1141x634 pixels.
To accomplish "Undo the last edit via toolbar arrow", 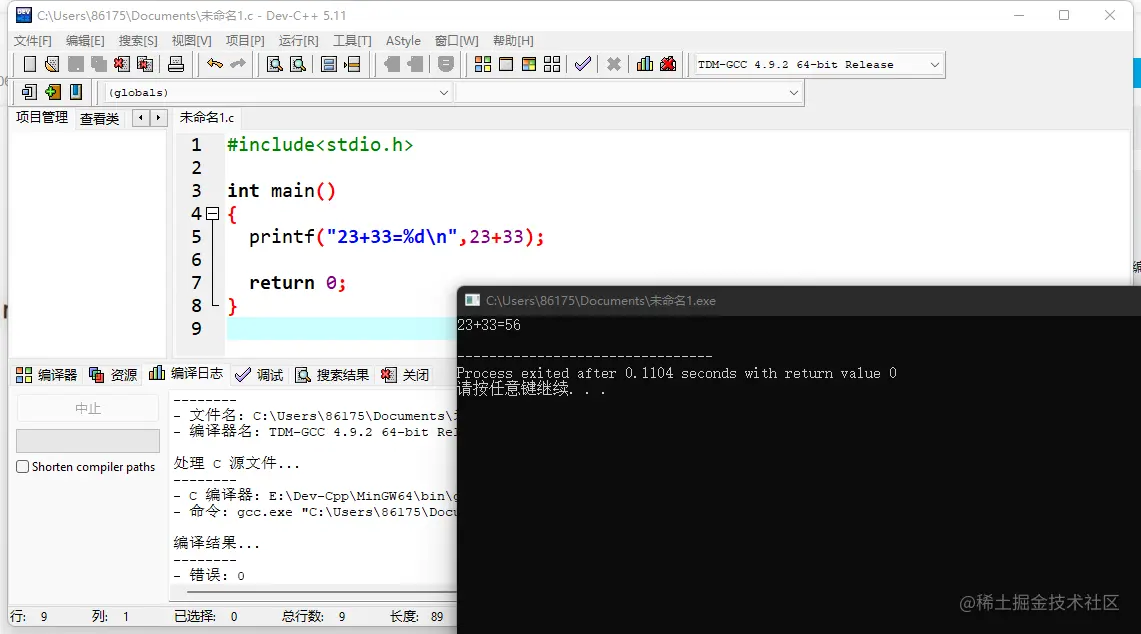I will pyautogui.click(x=215, y=64).
